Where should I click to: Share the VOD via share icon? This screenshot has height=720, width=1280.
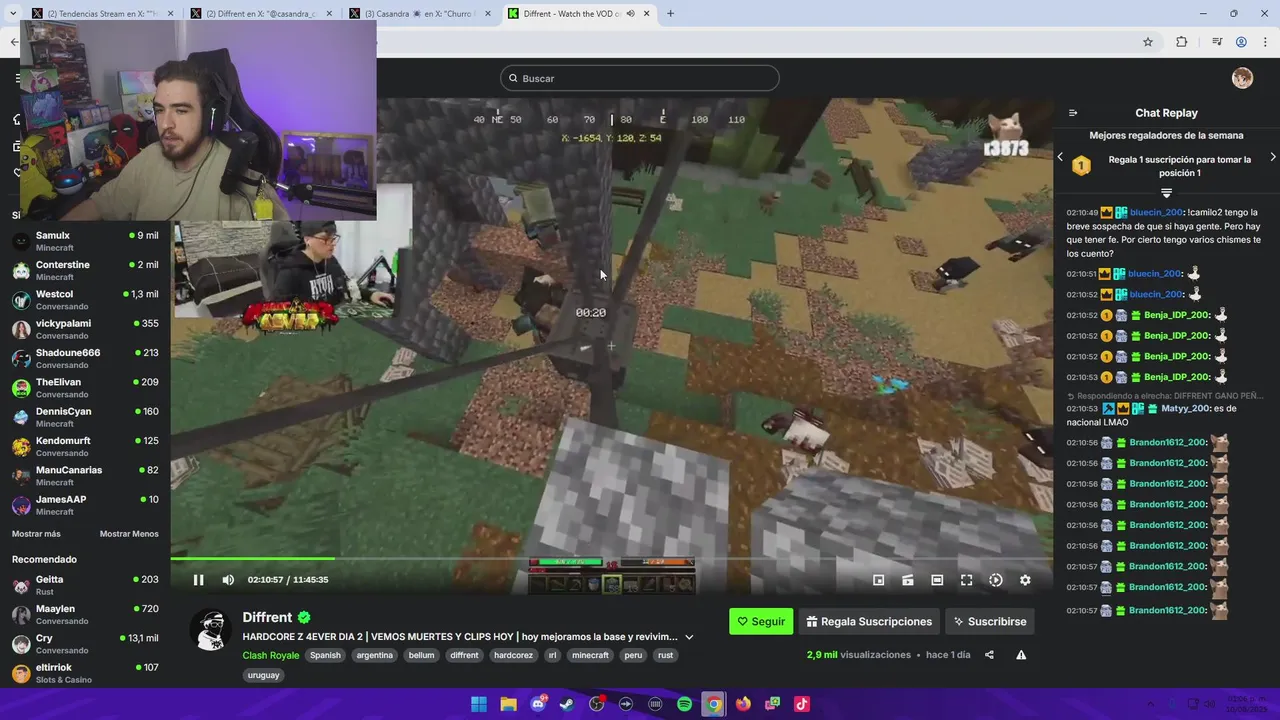point(989,655)
